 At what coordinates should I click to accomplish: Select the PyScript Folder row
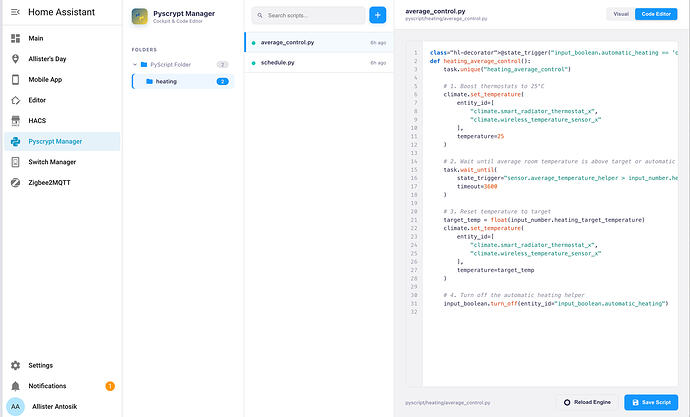click(183, 65)
